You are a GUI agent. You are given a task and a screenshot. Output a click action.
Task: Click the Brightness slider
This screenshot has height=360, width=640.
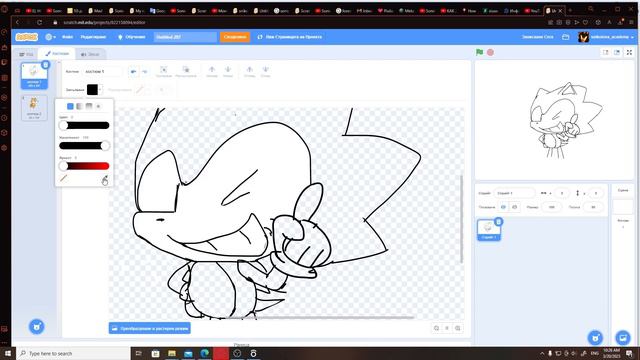coord(84,166)
